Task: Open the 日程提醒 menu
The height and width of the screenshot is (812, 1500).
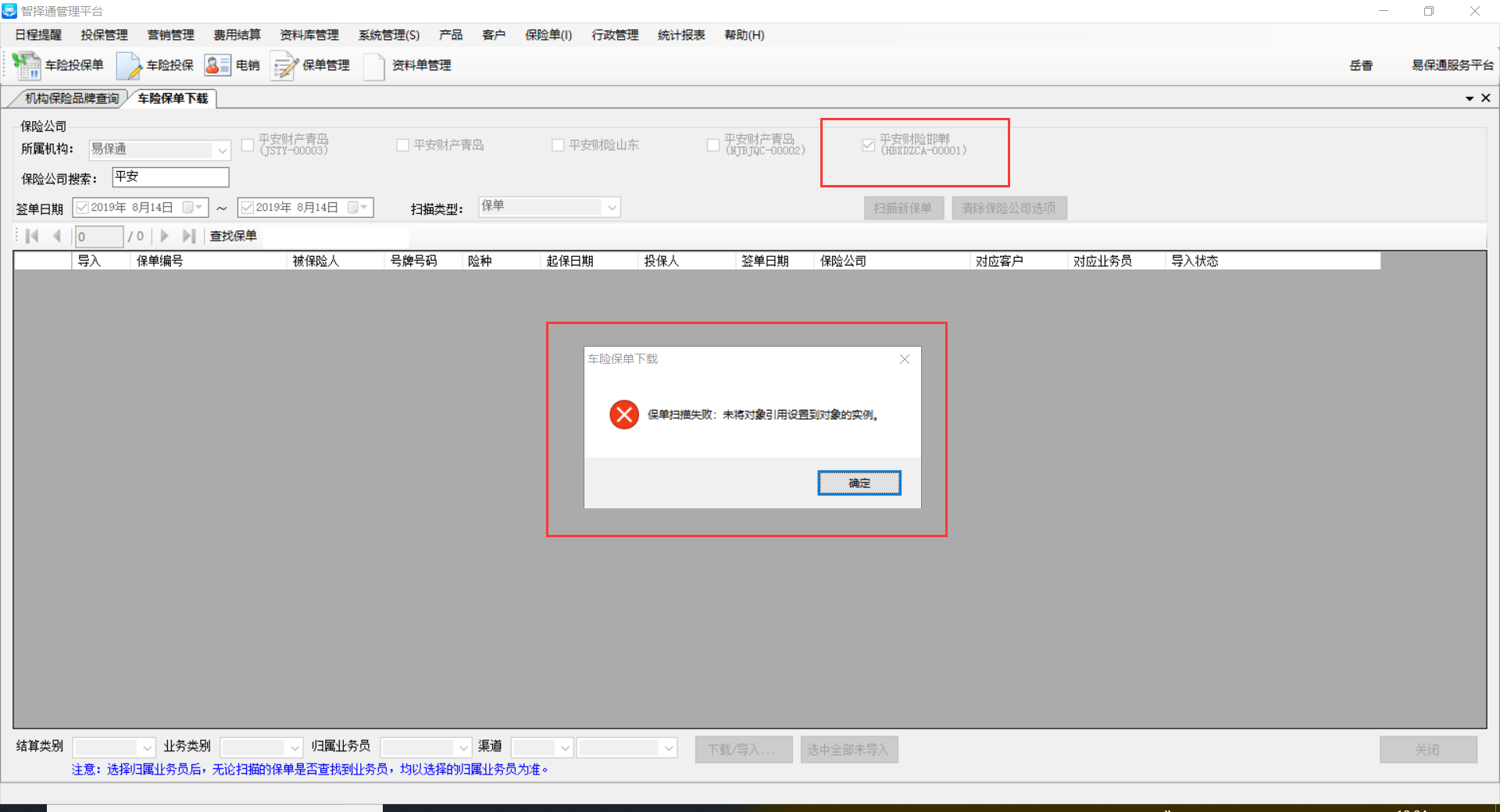Action: pyautogui.click(x=38, y=35)
